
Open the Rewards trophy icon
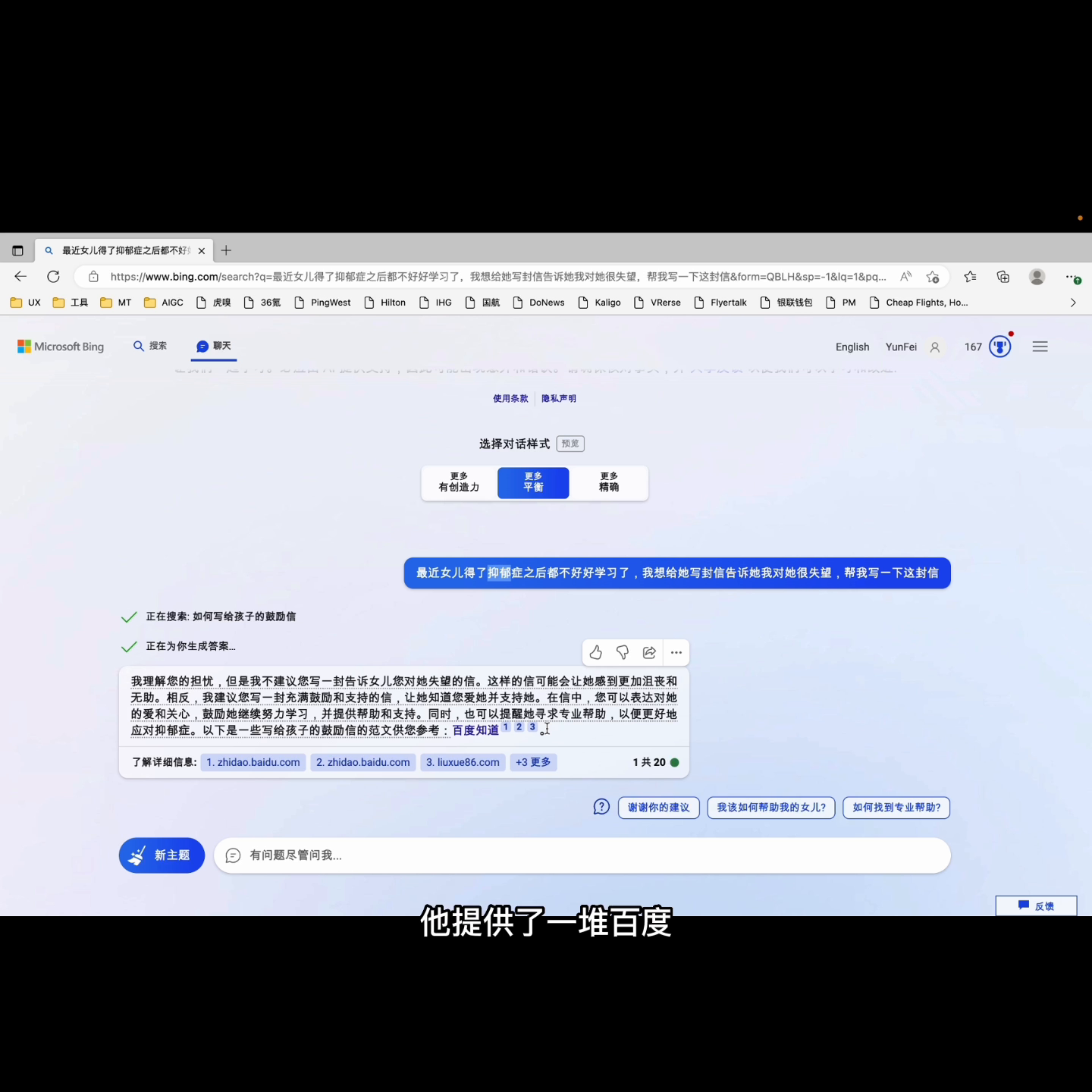coord(1000,347)
